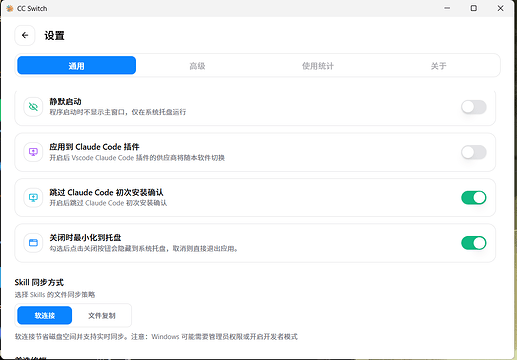
Task: Choose 文件复制 sync method
Action: pos(102,315)
